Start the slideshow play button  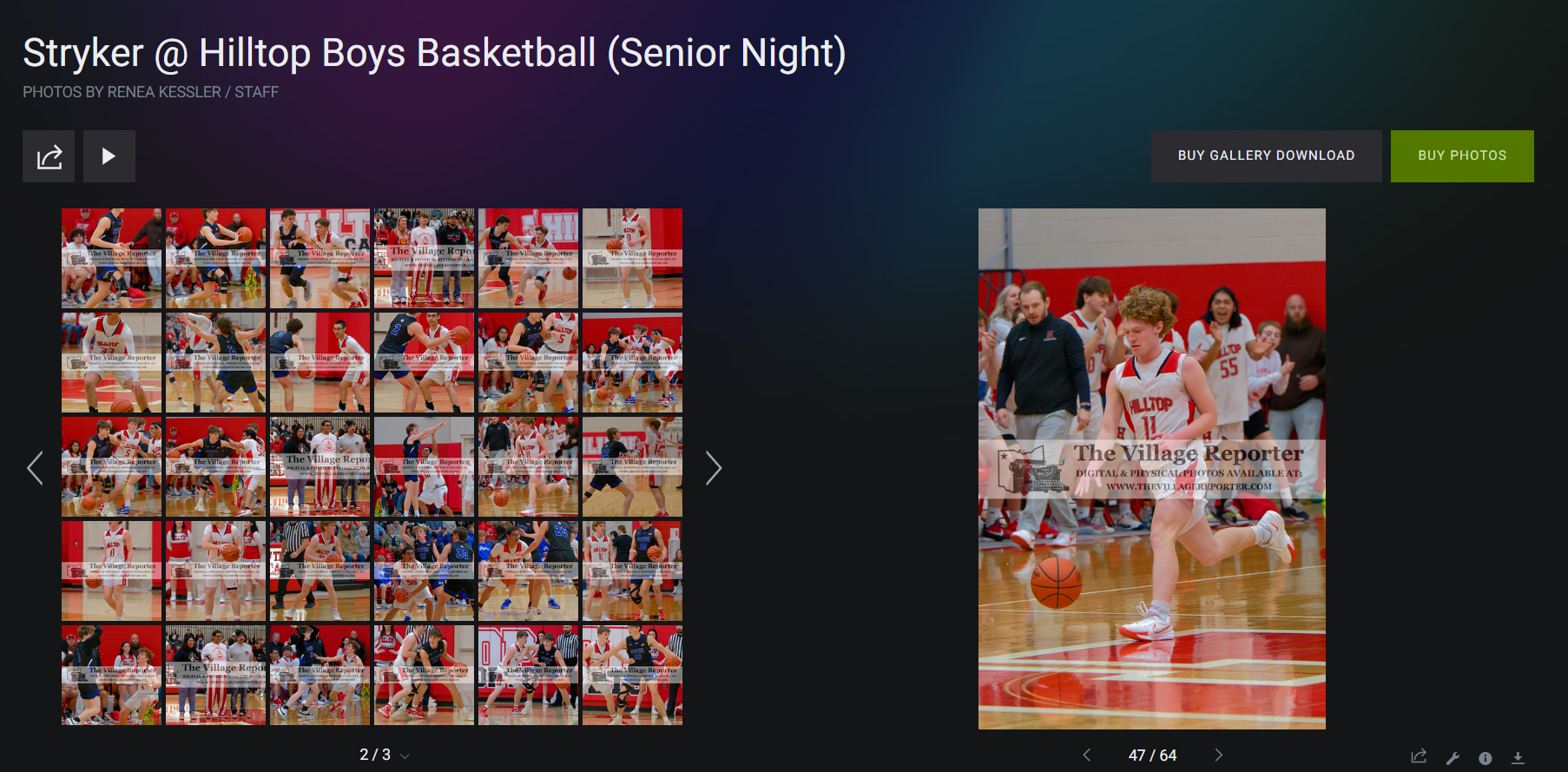pyautogui.click(x=109, y=156)
